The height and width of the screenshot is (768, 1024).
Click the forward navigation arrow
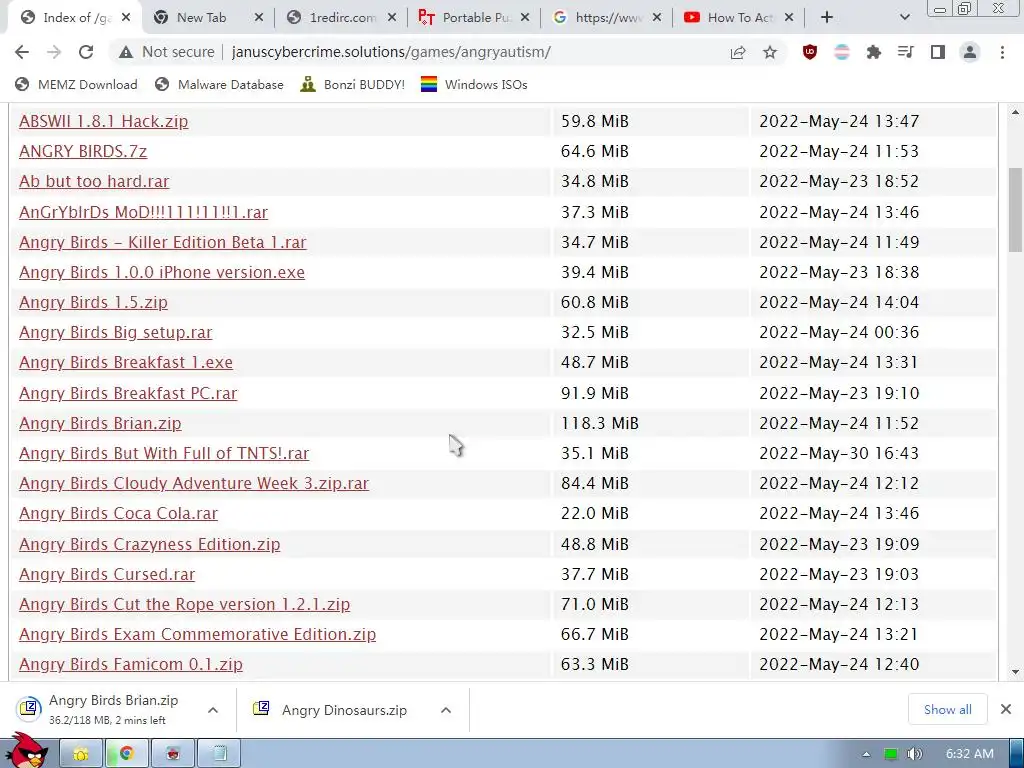coord(54,52)
